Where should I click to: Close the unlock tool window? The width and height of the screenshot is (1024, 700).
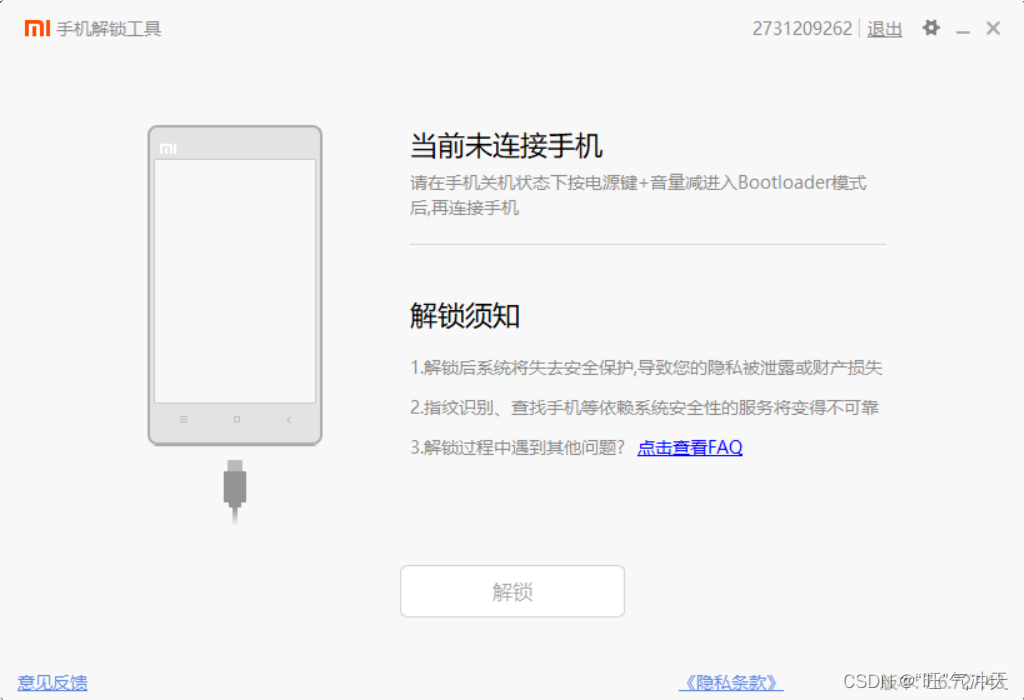point(993,28)
